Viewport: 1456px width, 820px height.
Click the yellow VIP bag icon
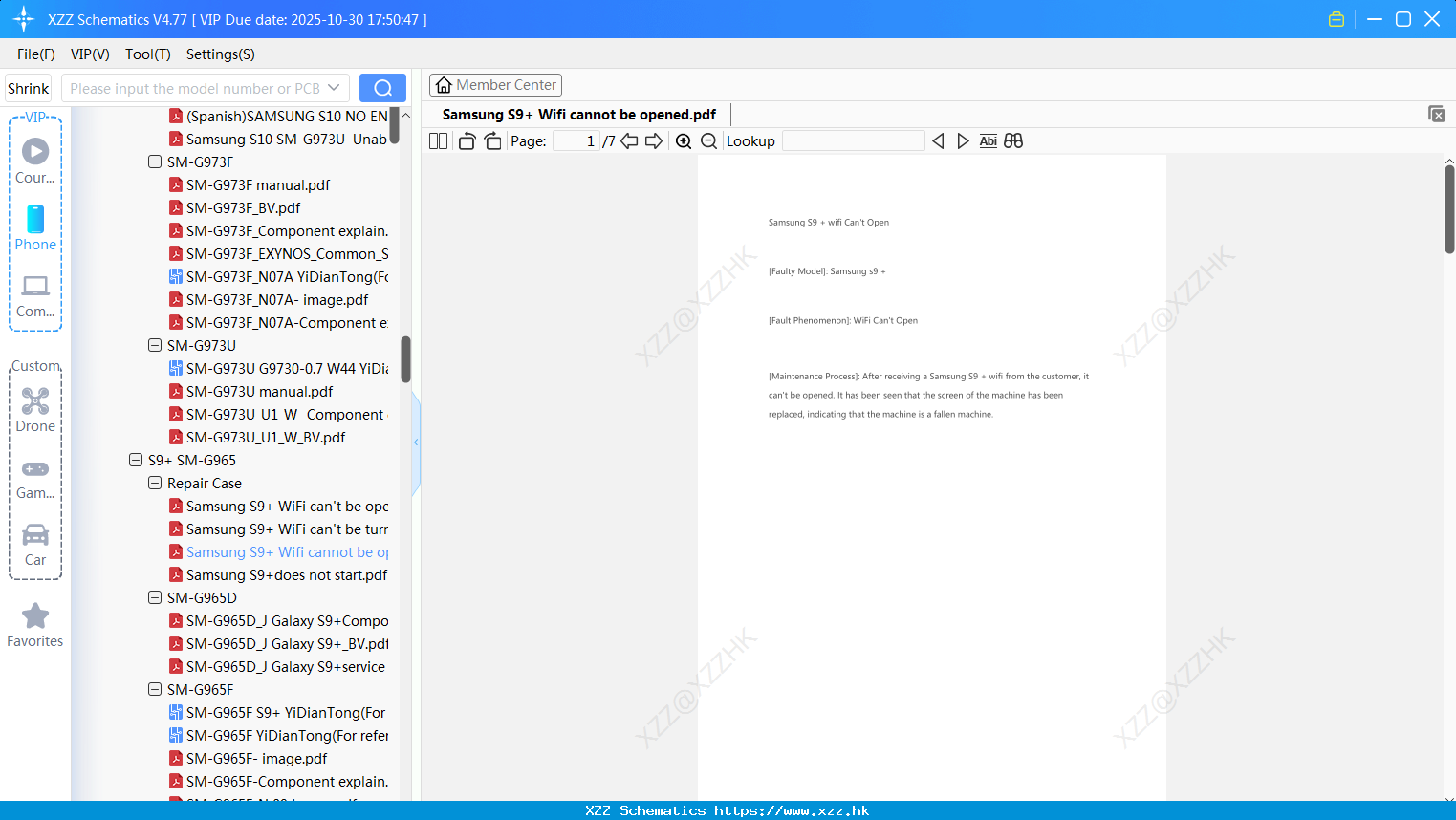tap(1336, 19)
